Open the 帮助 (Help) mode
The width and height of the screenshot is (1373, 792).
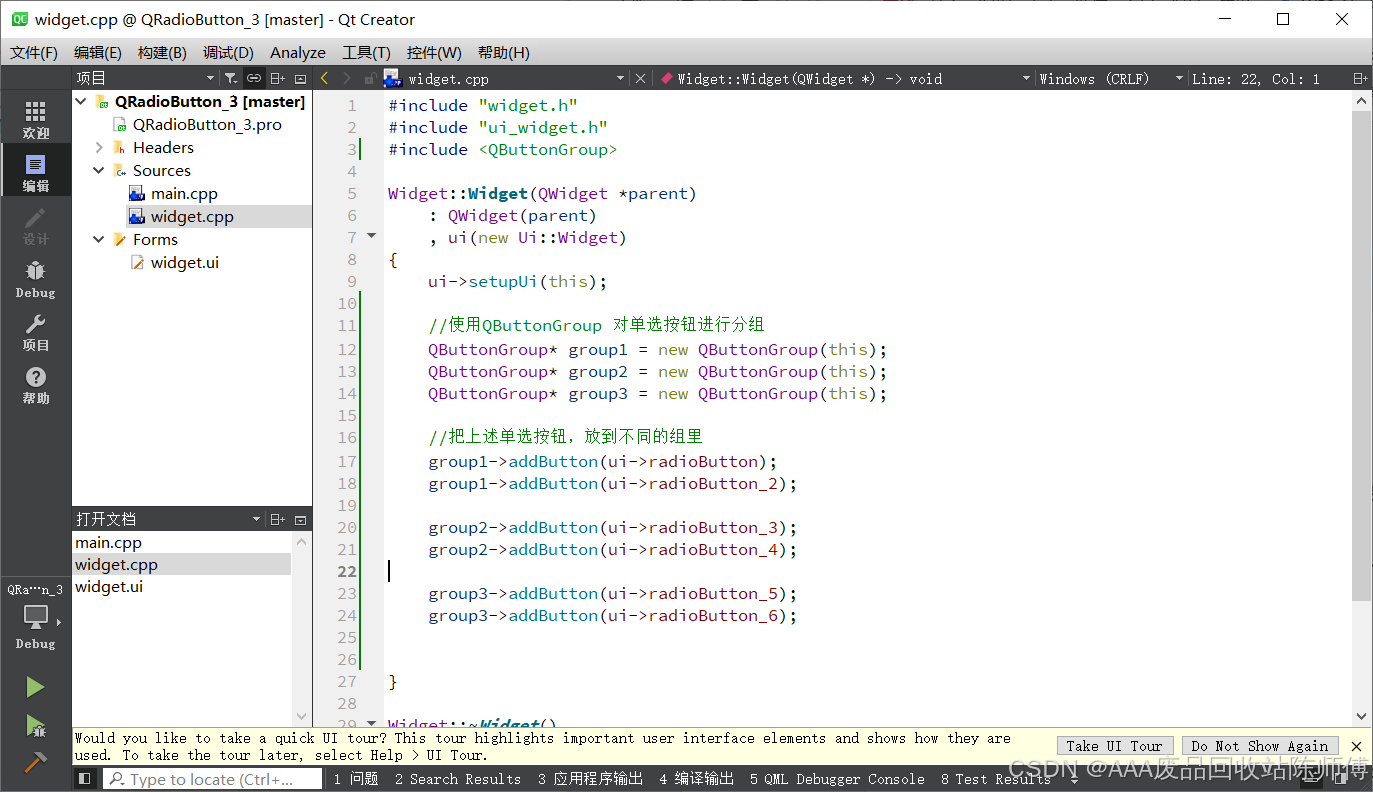(35, 385)
